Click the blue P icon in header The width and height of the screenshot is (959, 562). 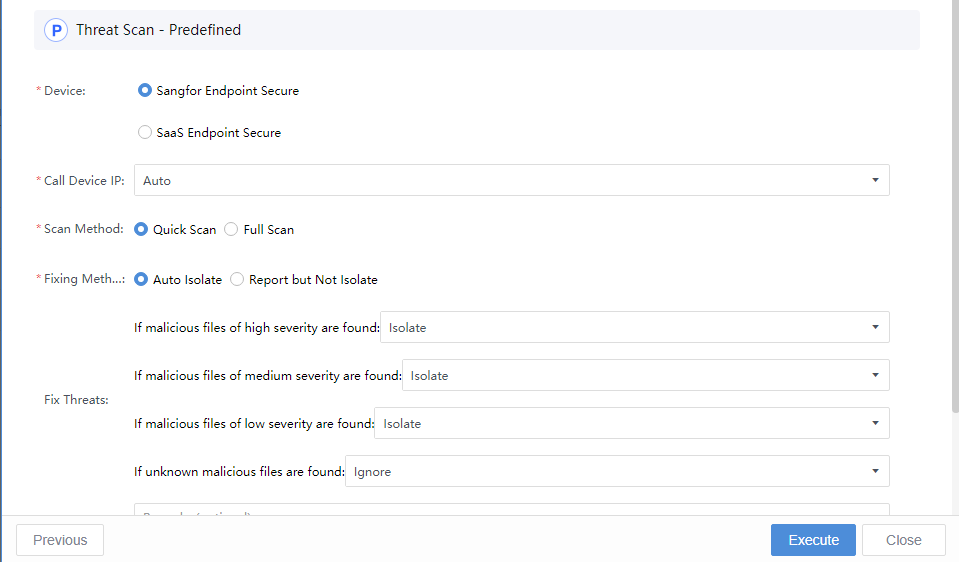(55, 30)
